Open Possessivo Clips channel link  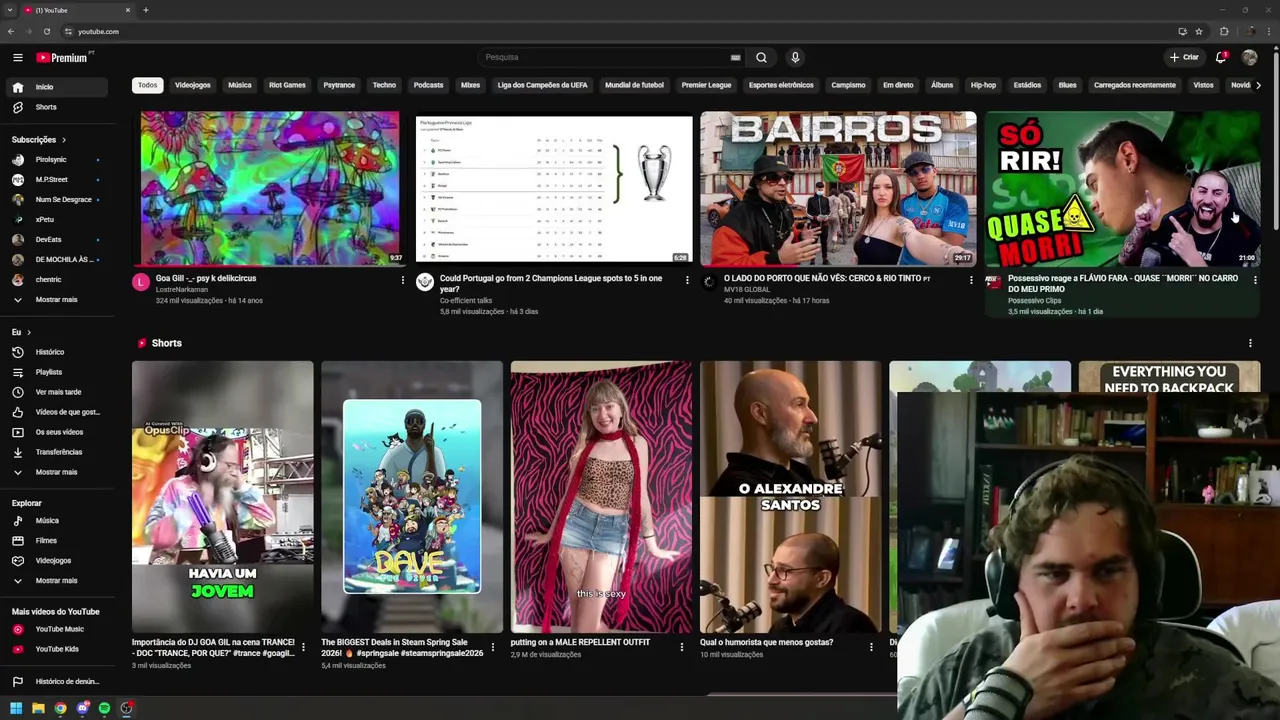1034,300
